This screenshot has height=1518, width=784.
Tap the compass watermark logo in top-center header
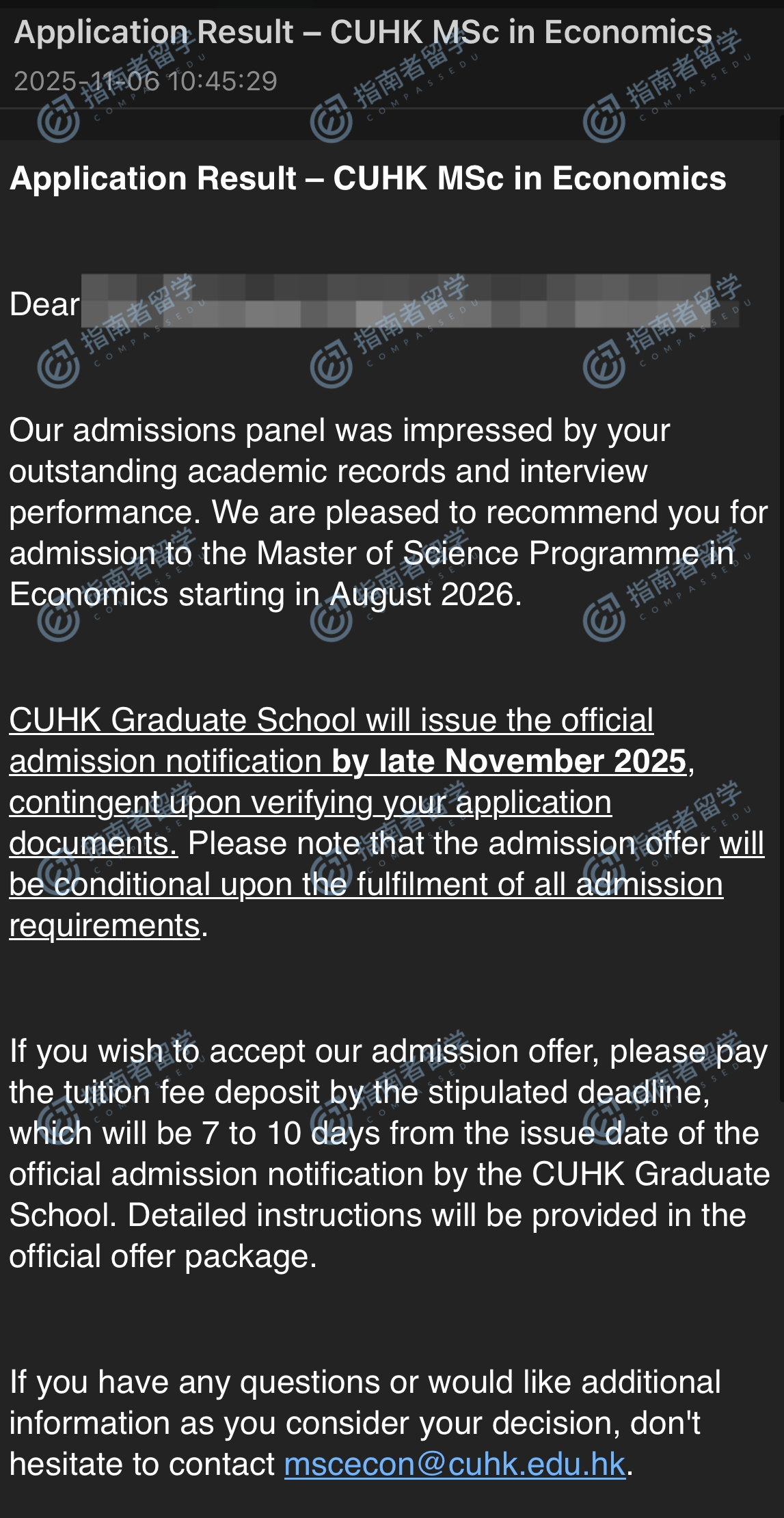pyautogui.click(x=332, y=123)
